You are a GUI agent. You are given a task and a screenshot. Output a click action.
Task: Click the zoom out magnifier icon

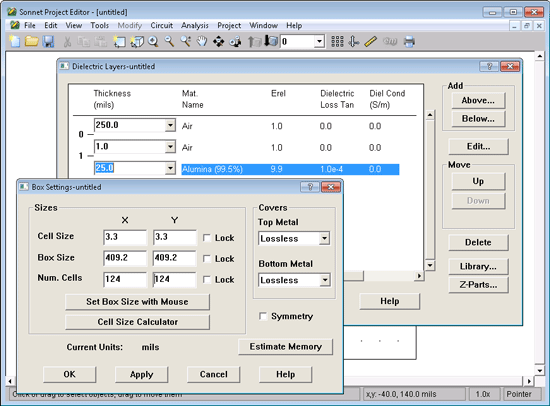(x=169, y=42)
